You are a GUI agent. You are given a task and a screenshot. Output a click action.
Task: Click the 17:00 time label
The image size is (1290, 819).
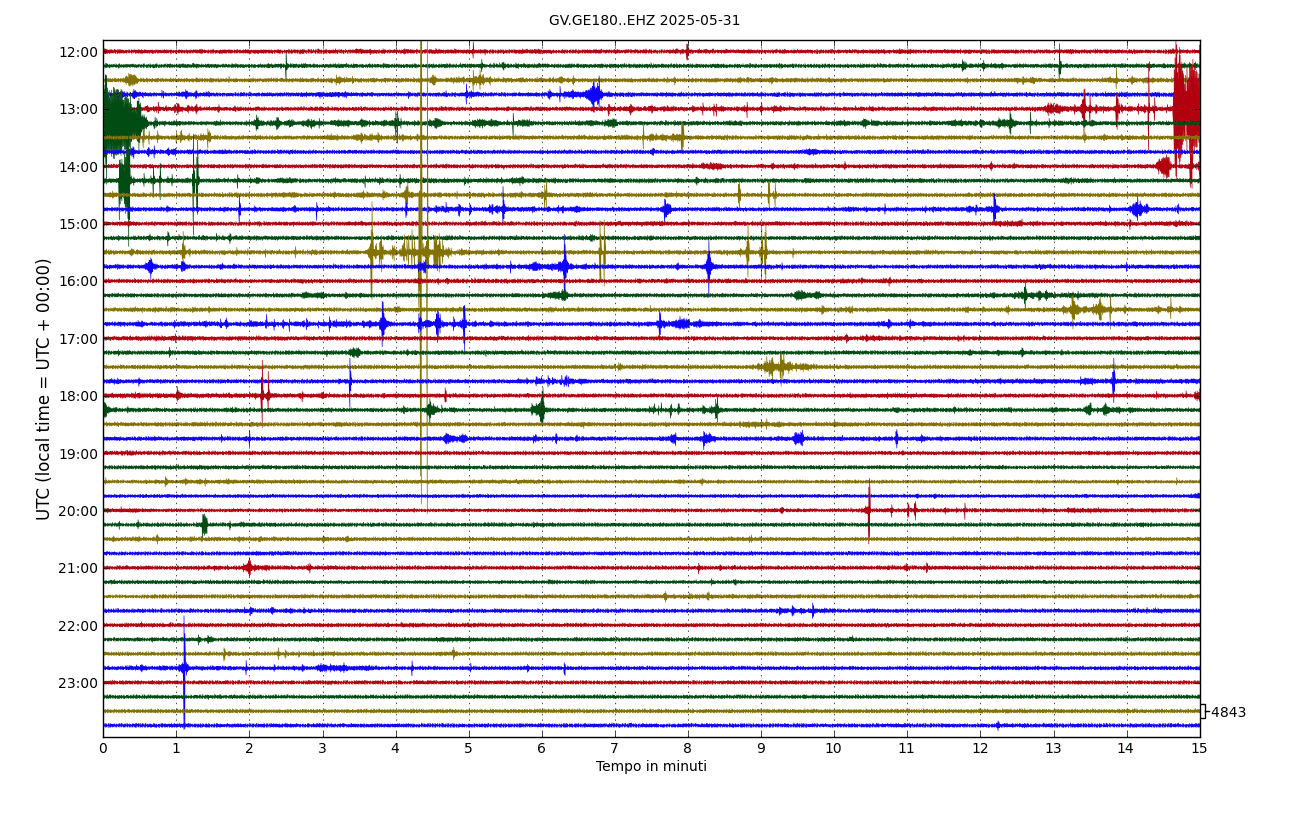[x=78, y=339]
